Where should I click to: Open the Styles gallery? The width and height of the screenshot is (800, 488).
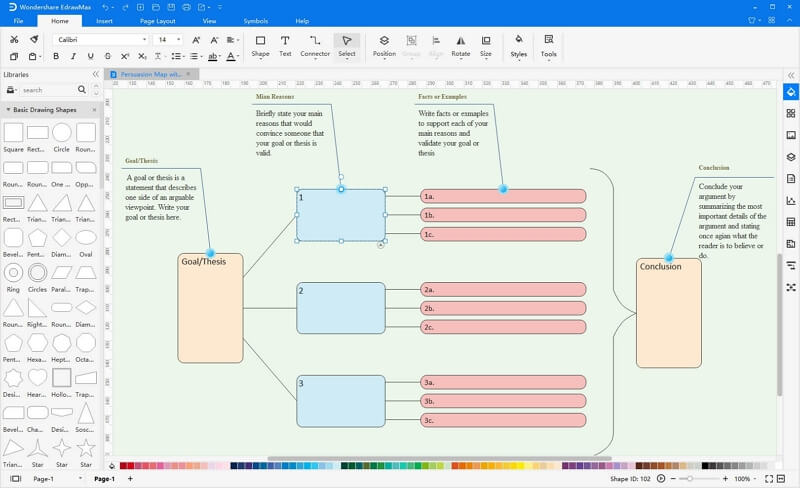point(518,46)
